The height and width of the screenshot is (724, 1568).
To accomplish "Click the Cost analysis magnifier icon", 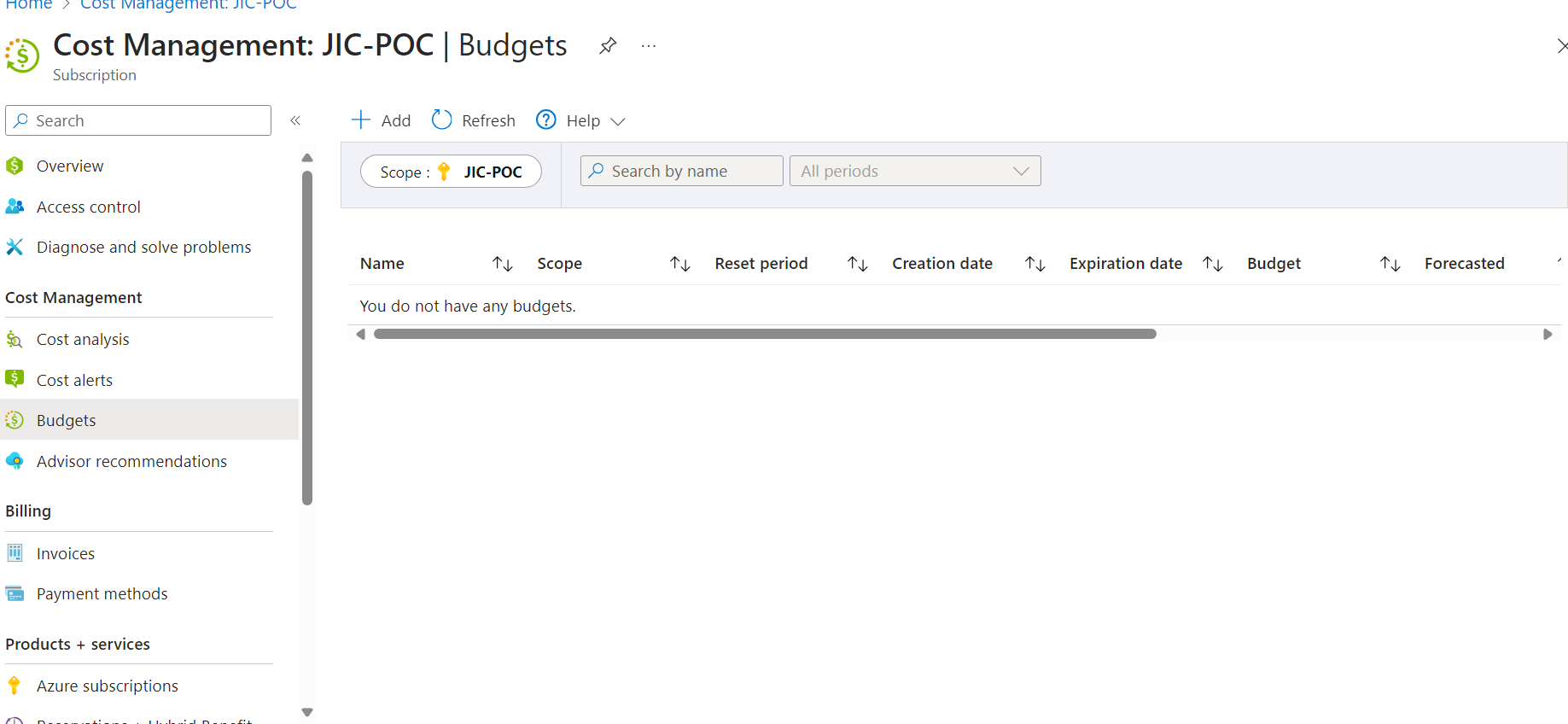I will 15,339.
